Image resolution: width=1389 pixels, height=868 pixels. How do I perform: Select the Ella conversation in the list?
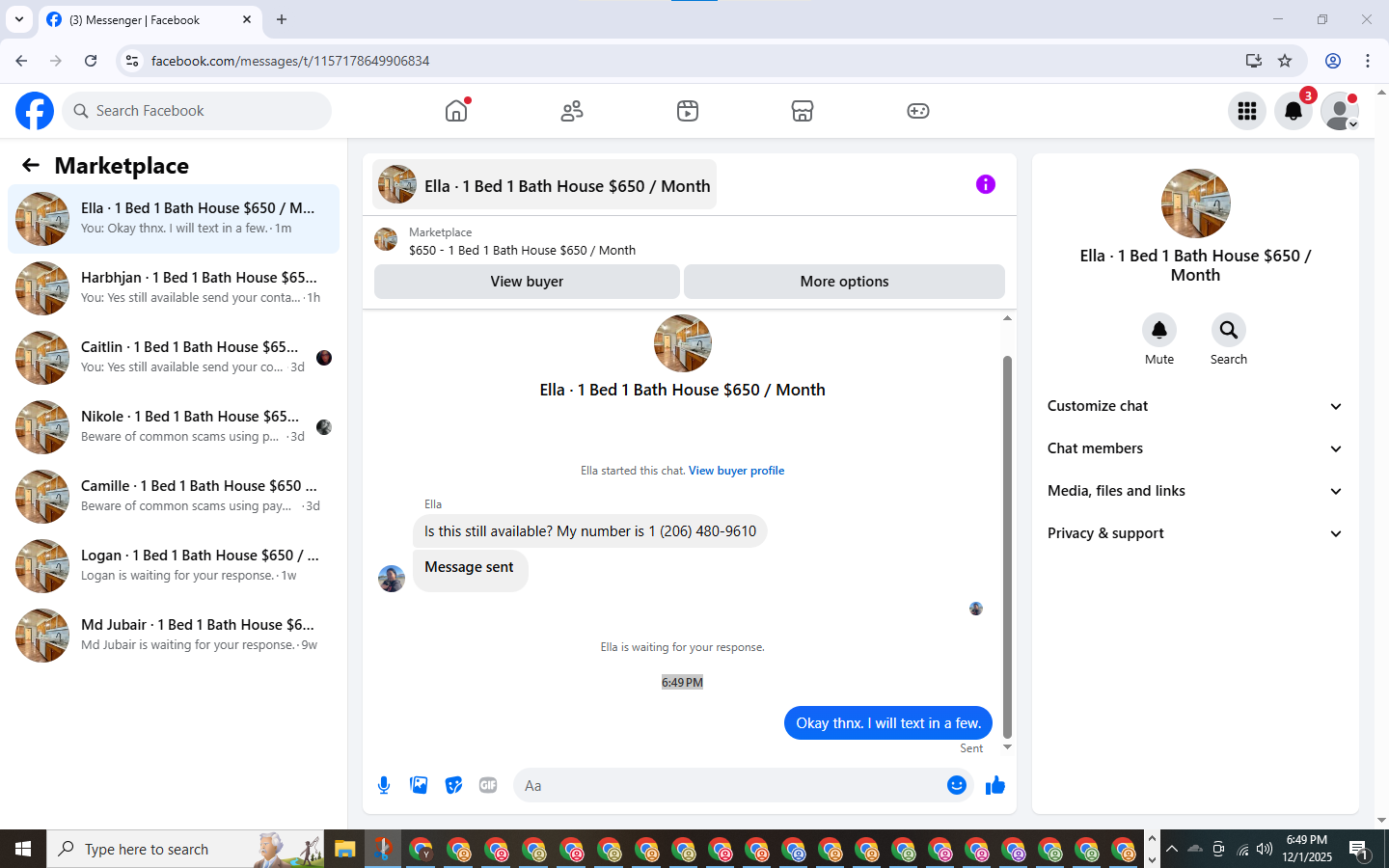(174, 219)
